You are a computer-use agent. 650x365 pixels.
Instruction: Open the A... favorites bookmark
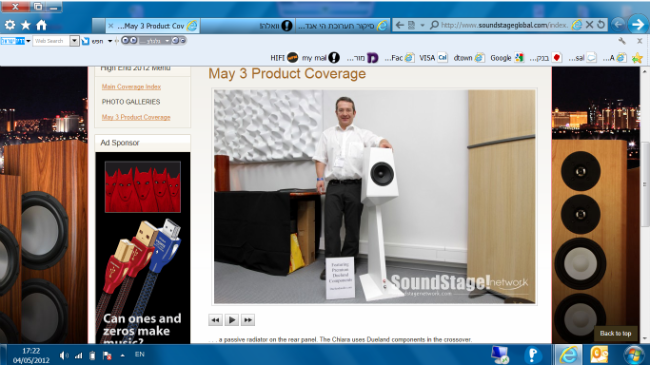[x=614, y=58]
